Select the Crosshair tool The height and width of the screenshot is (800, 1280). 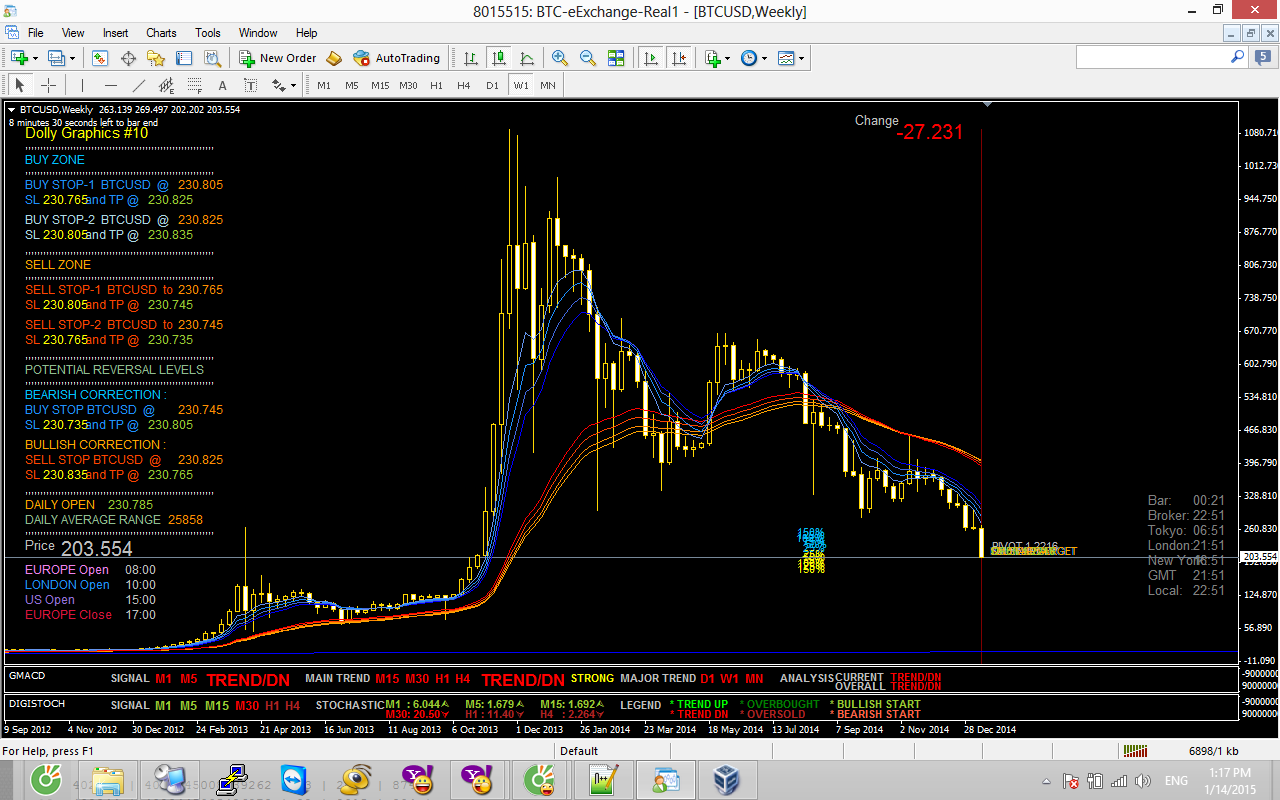(x=48, y=85)
